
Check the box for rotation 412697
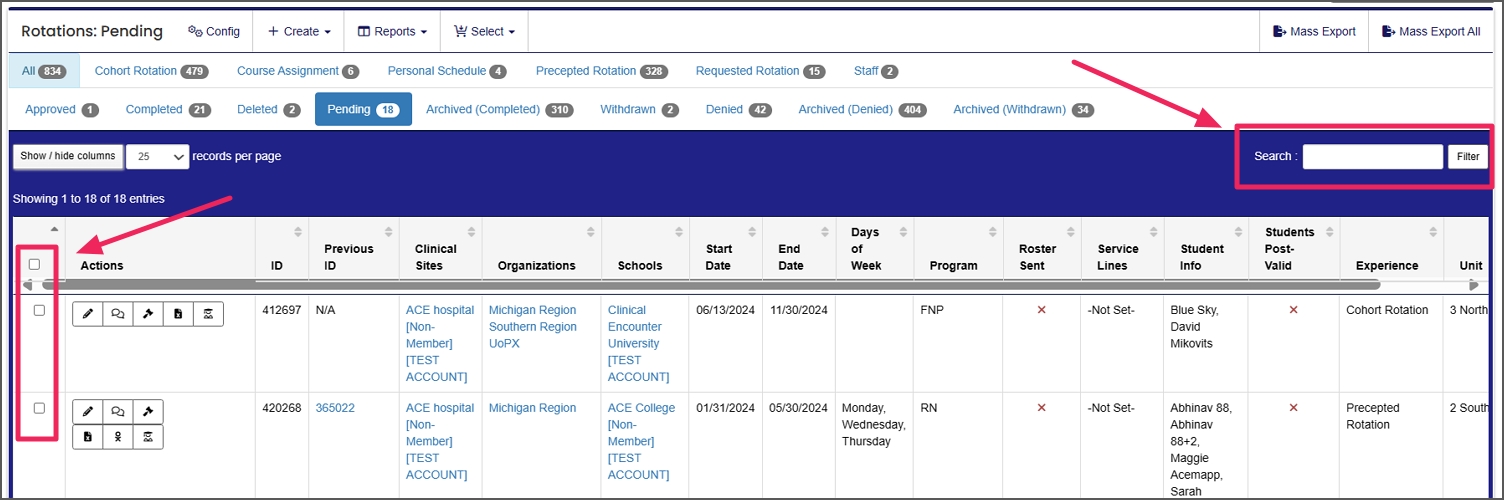[39, 310]
